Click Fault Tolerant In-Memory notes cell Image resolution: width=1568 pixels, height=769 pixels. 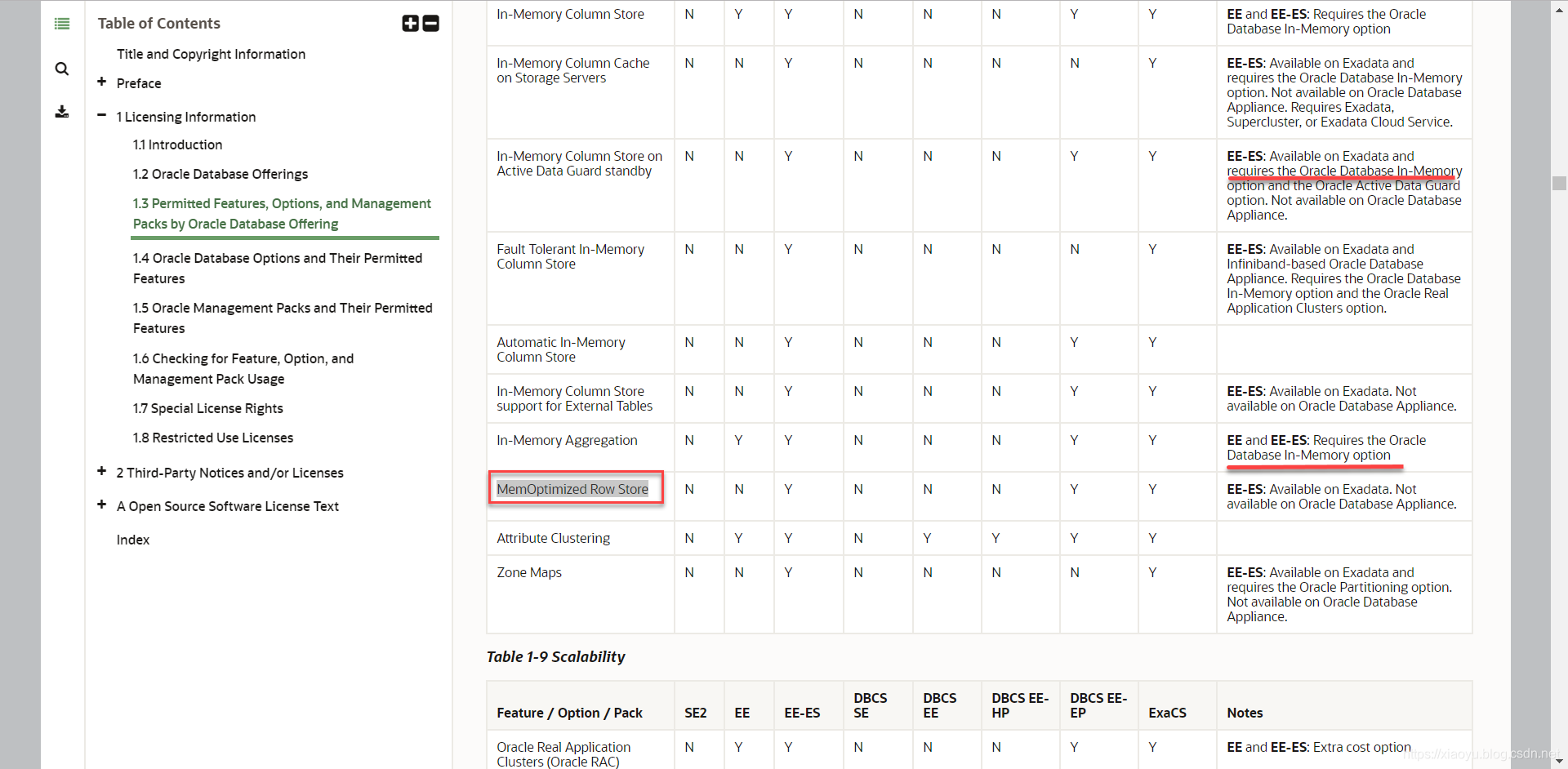point(1343,278)
